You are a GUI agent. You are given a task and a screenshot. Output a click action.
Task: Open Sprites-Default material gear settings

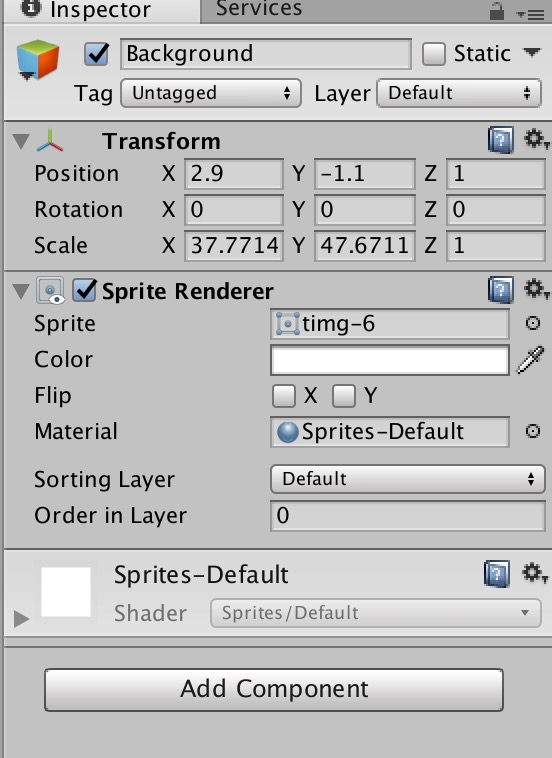535,573
